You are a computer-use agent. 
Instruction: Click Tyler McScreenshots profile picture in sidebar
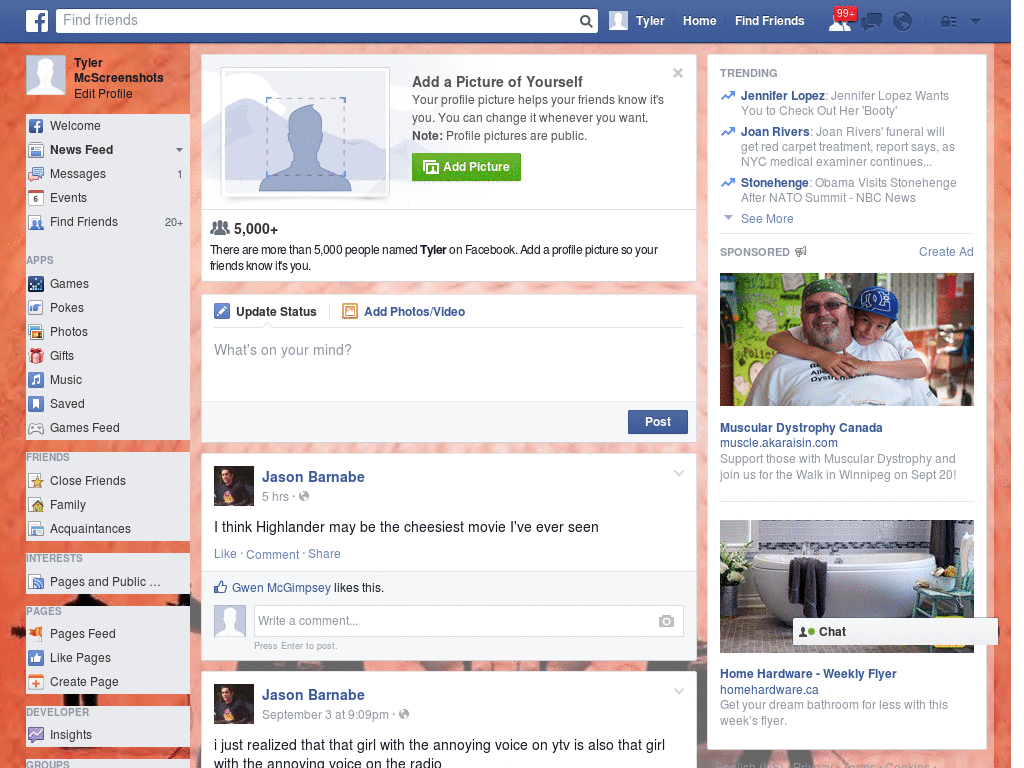click(x=46, y=75)
